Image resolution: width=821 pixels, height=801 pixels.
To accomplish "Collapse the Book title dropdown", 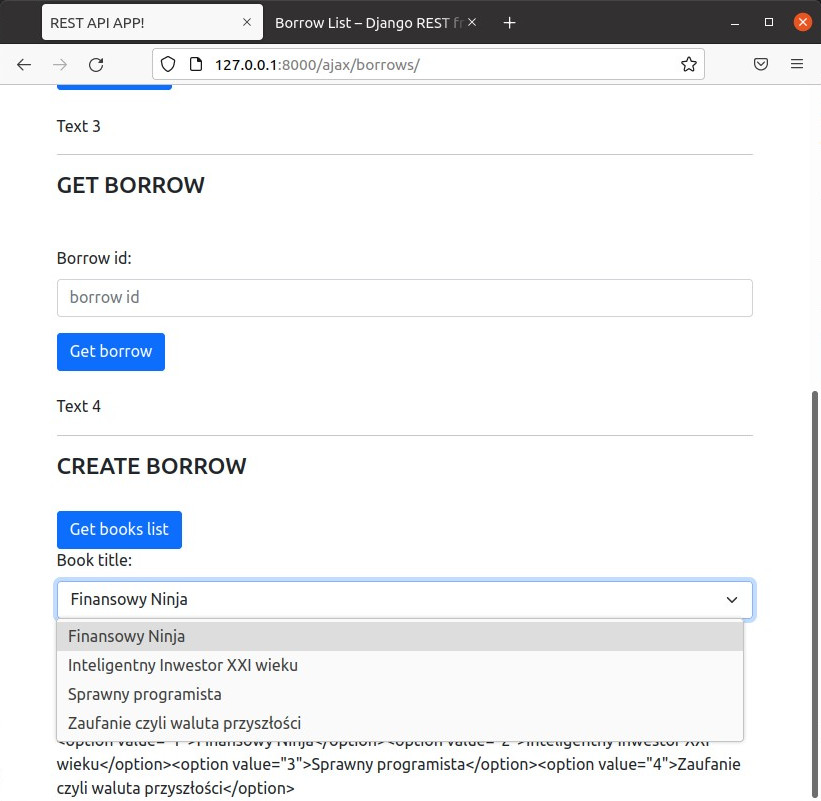I will click(731, 600).
